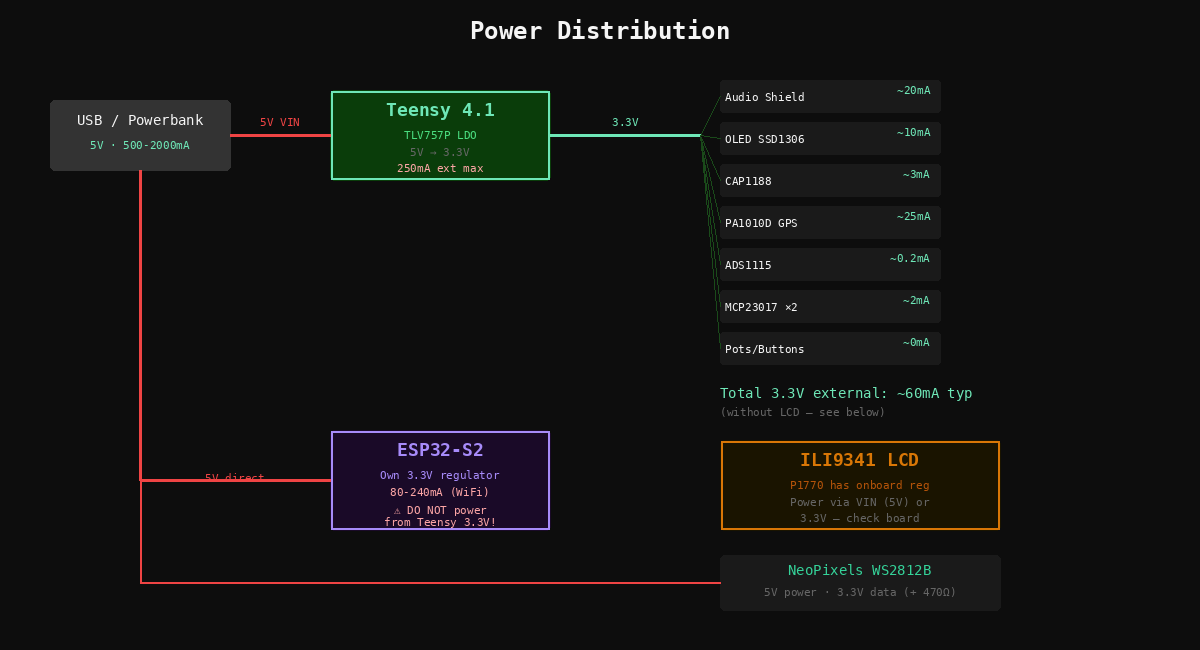
Task: Toggle the CAP1188 touch sensor entry
Action: 830,181
